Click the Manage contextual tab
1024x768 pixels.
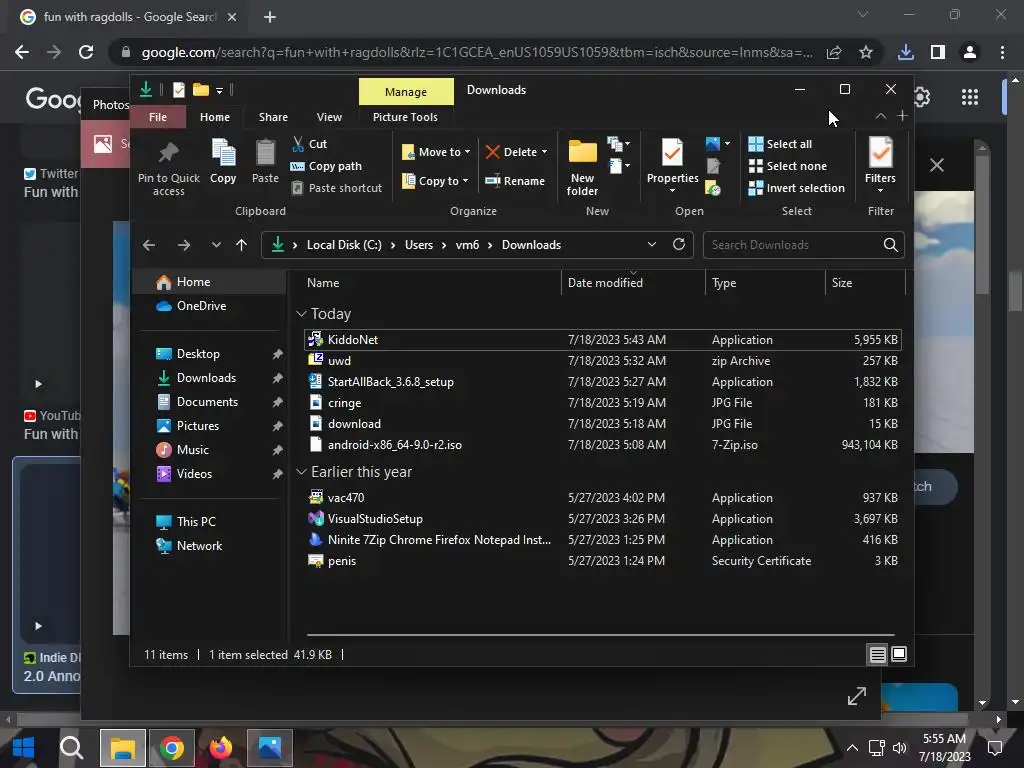tap(406, 92)
